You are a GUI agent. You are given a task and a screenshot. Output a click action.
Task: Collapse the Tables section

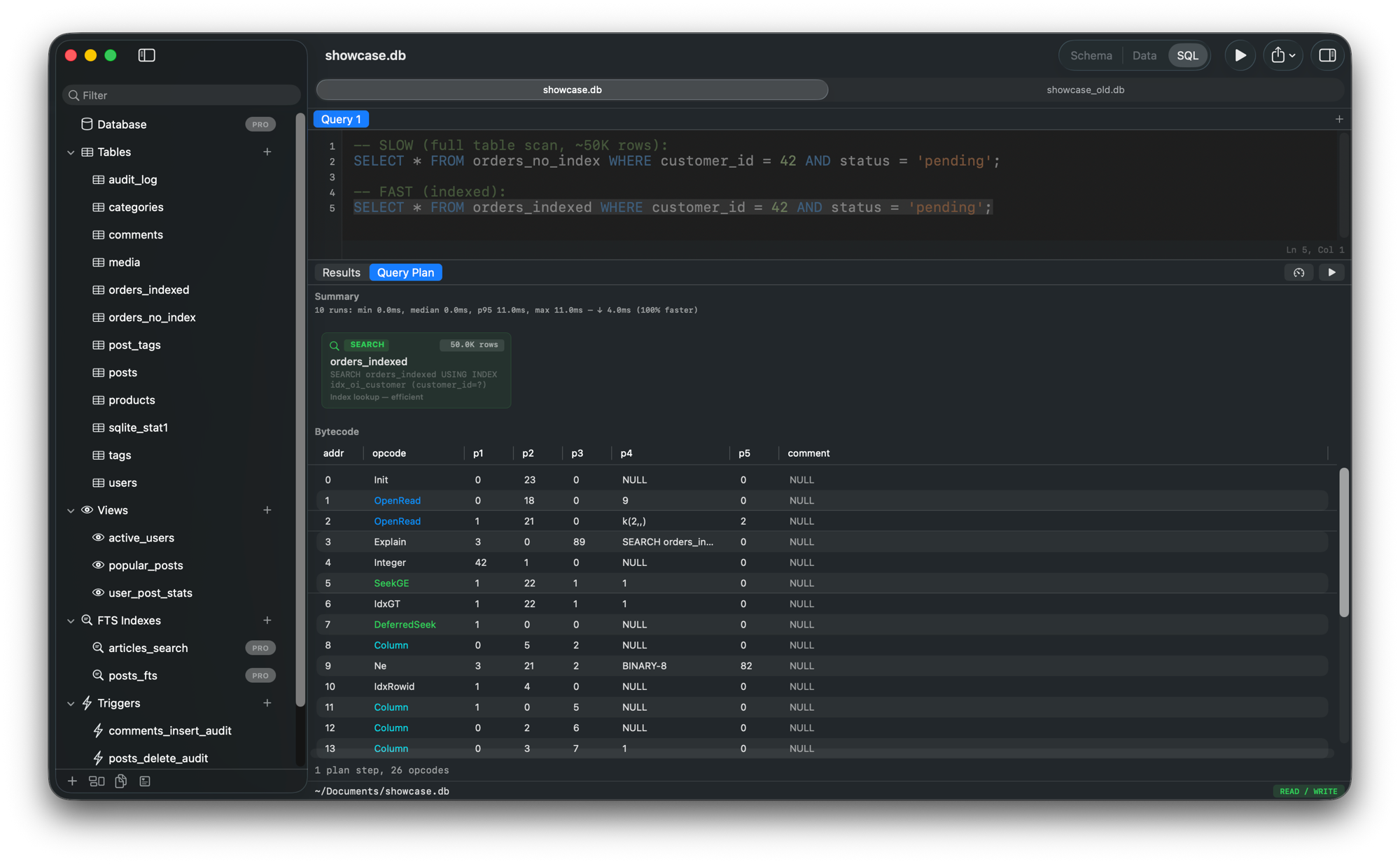(71, 152)
